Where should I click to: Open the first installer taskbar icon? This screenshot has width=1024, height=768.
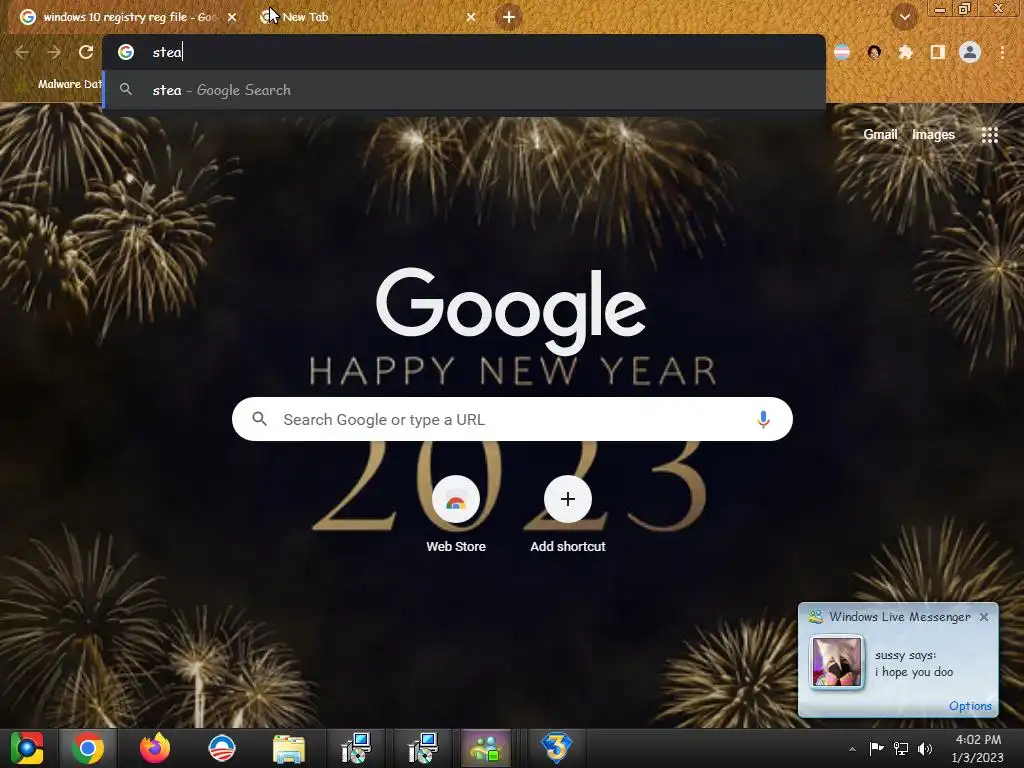click(356, 748)
